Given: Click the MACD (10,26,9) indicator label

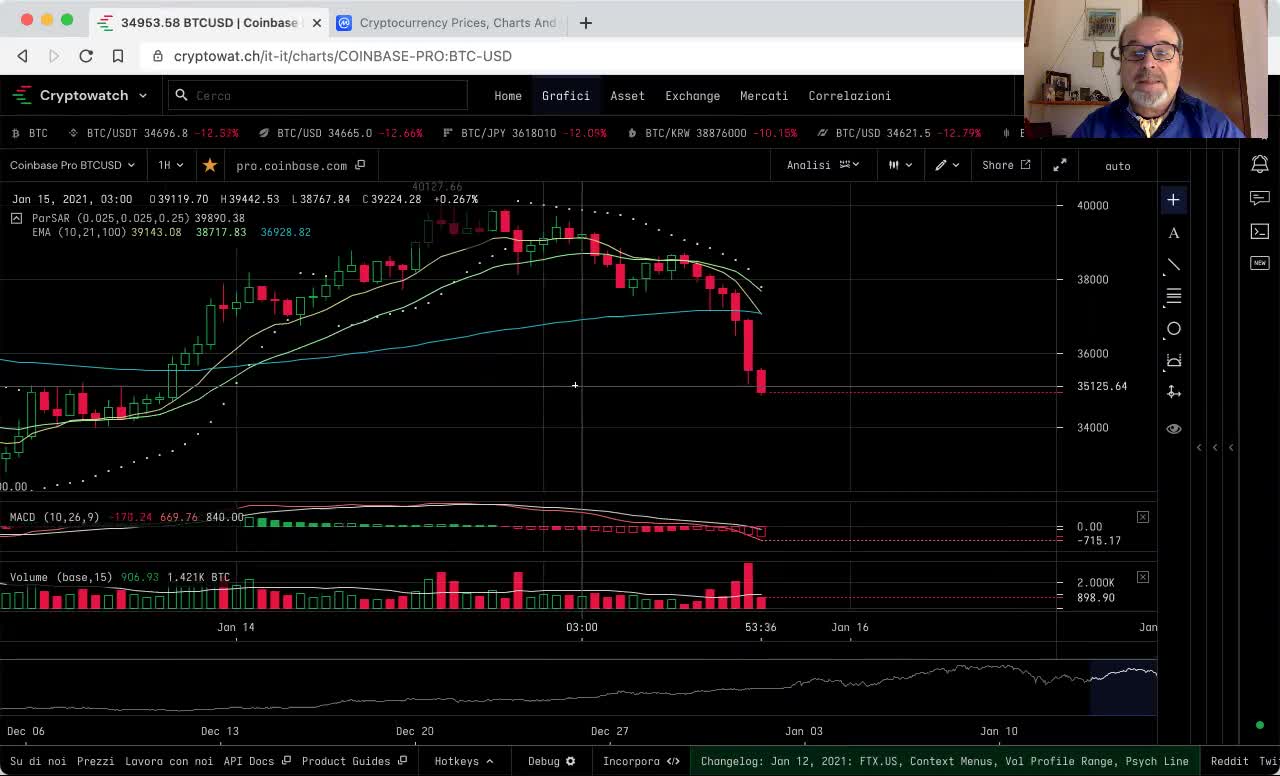Looking at the screenshot, I should click(54, 517).
